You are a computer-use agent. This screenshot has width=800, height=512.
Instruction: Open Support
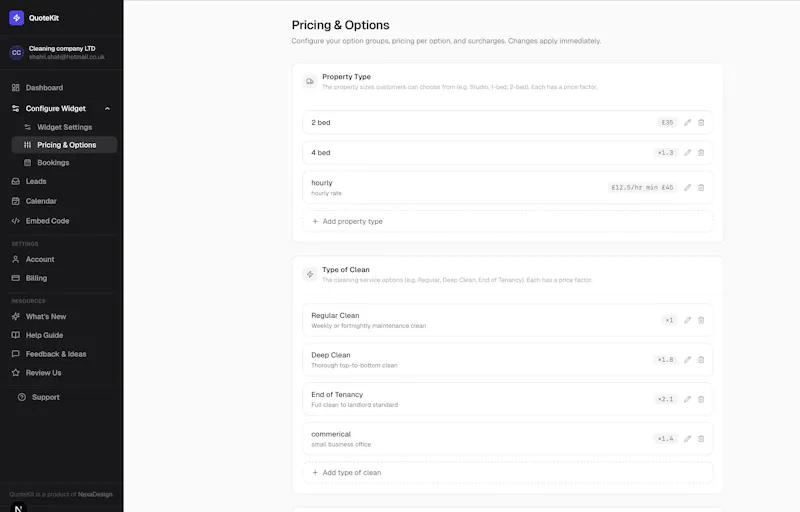click(x=45, y=397)
